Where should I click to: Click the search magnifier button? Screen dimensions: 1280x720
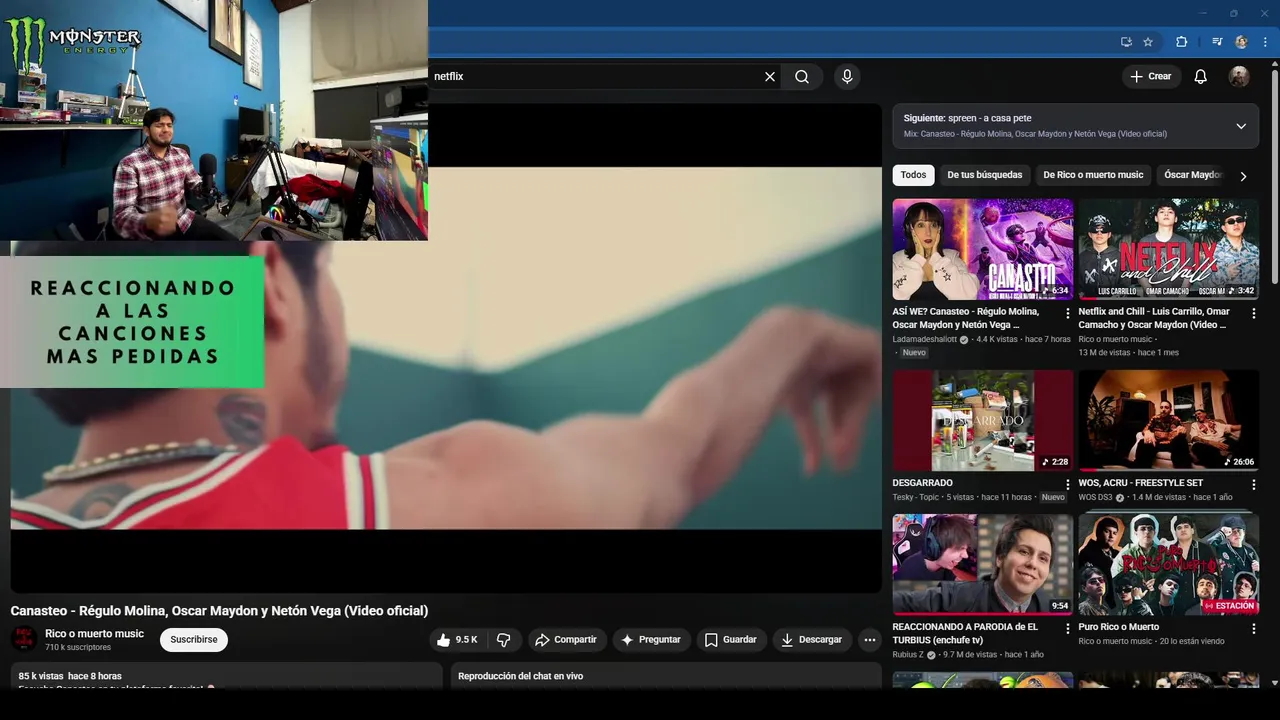pos(802,77)
